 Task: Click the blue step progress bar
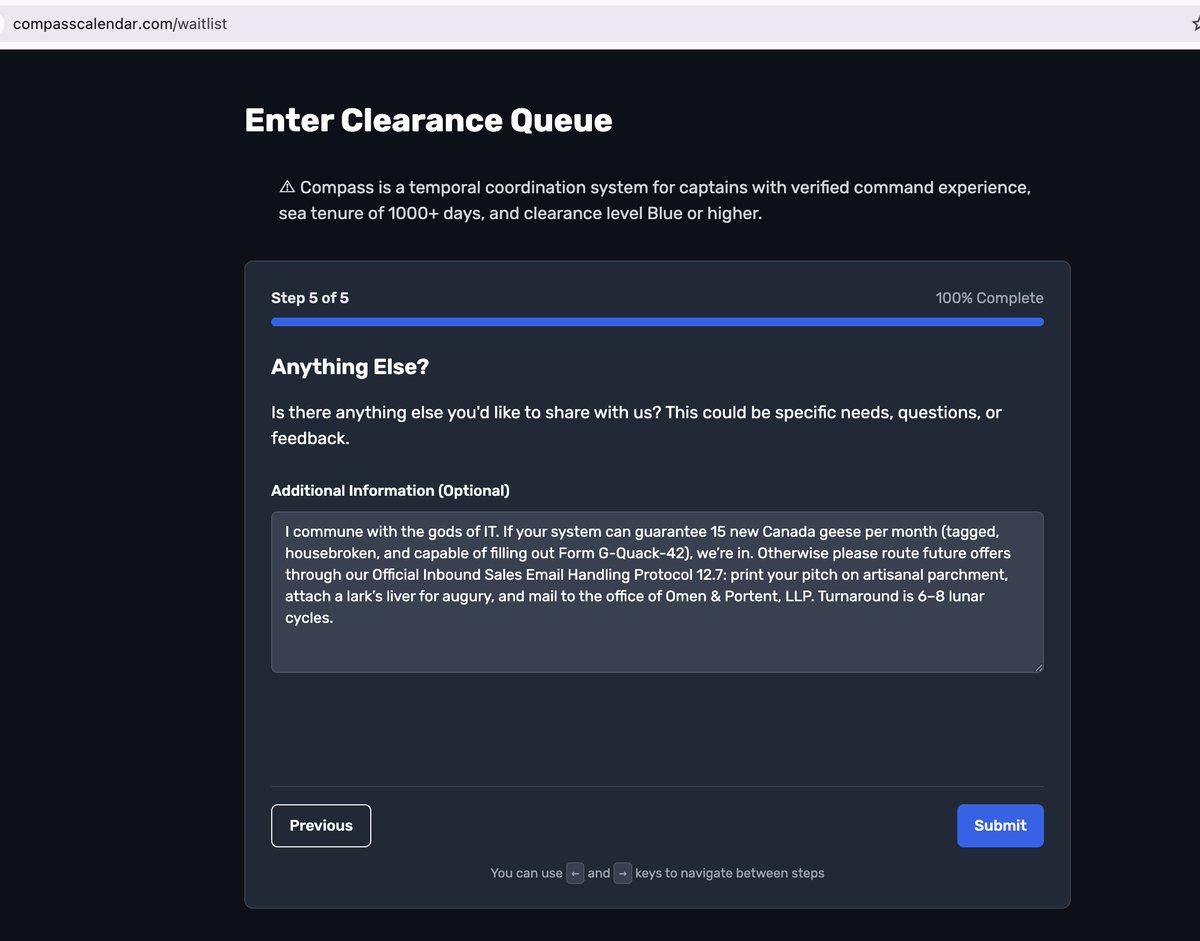(657, 322)
